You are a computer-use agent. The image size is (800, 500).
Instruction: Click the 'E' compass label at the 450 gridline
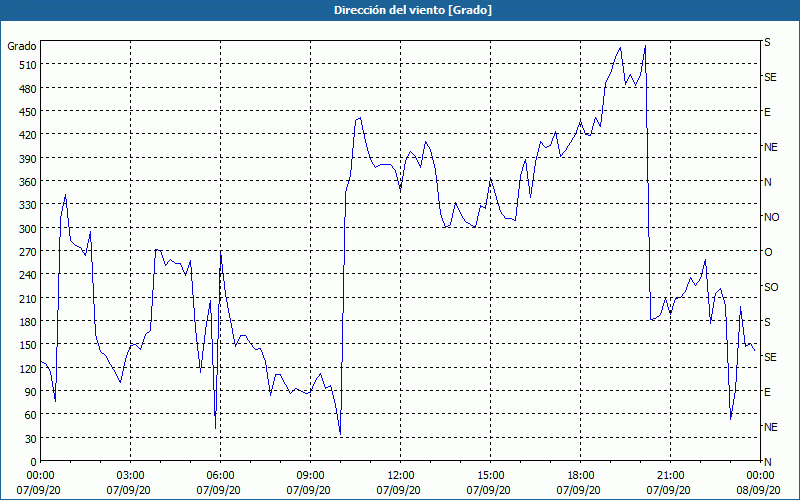tap(767, 112)
